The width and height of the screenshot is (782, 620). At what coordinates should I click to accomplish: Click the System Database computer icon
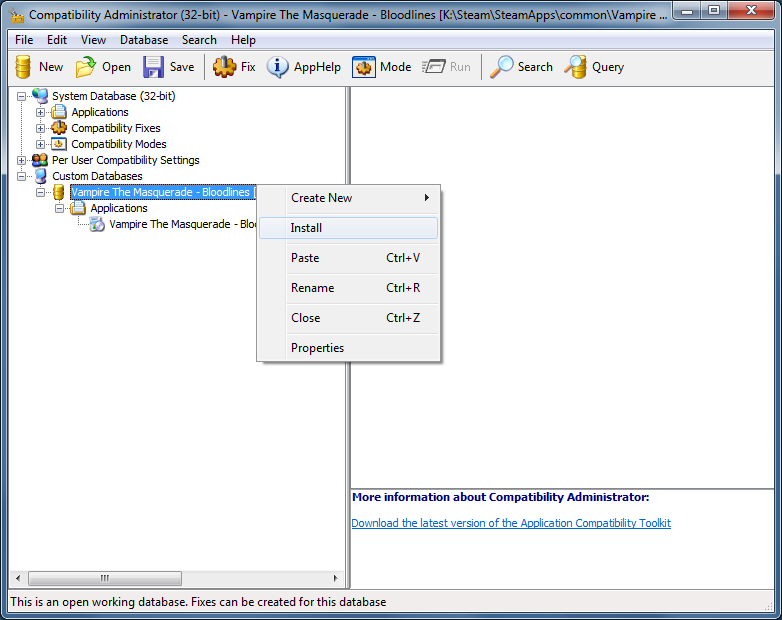tap(40, 96)
